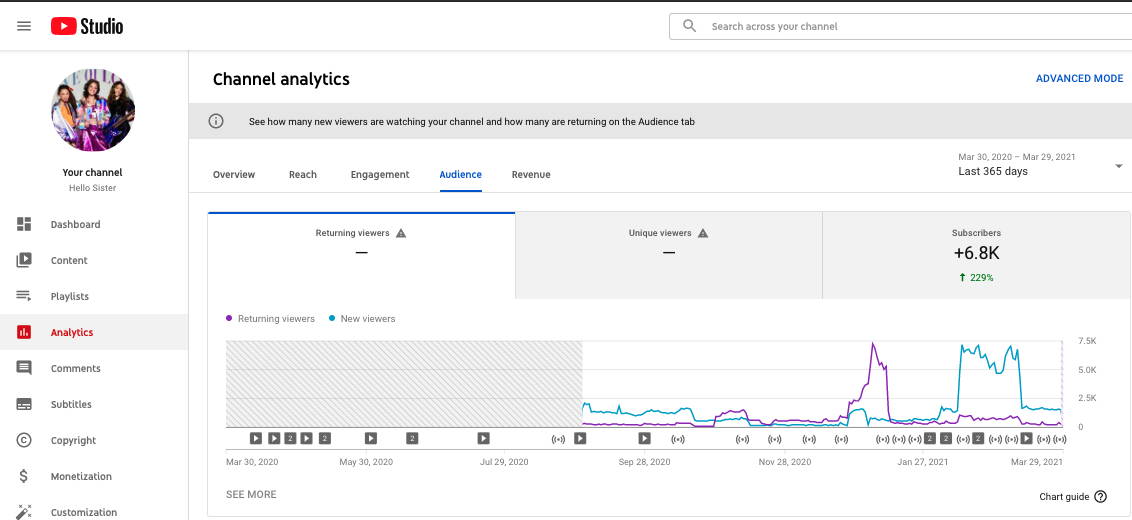Click the Playlists list icon
Image resolution: width=1132 pixels, height=520 pixels.
(x=24, y=296)
